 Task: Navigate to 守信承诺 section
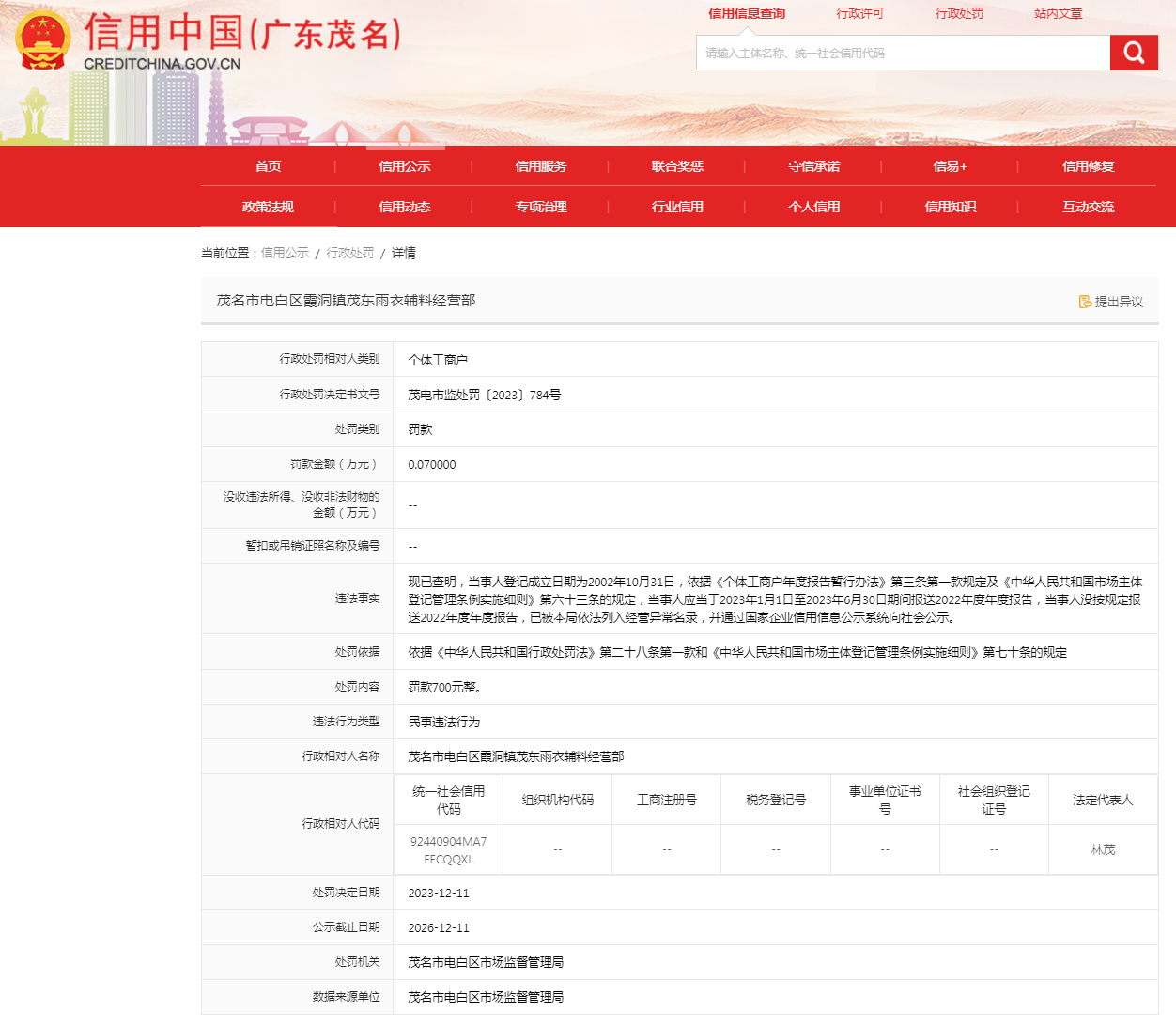813,166
